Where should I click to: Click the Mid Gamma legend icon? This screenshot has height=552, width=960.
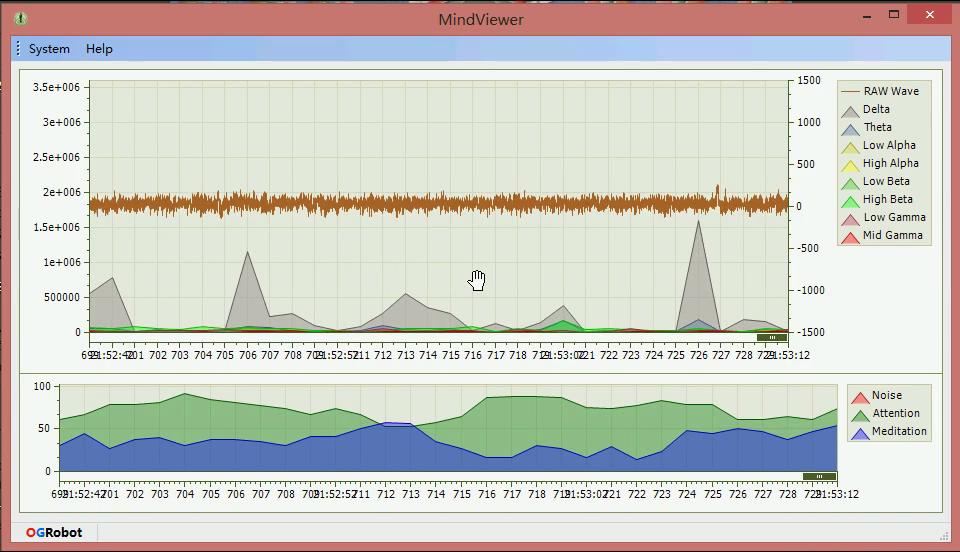850,237
